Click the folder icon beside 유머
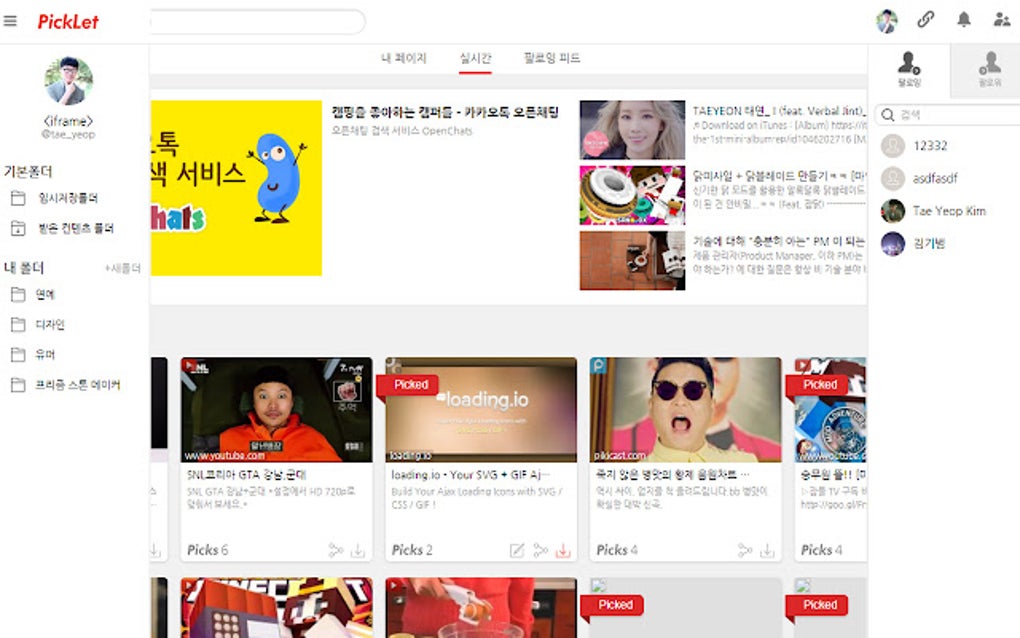The image size is (1020, 638). (x=18, y=354)
